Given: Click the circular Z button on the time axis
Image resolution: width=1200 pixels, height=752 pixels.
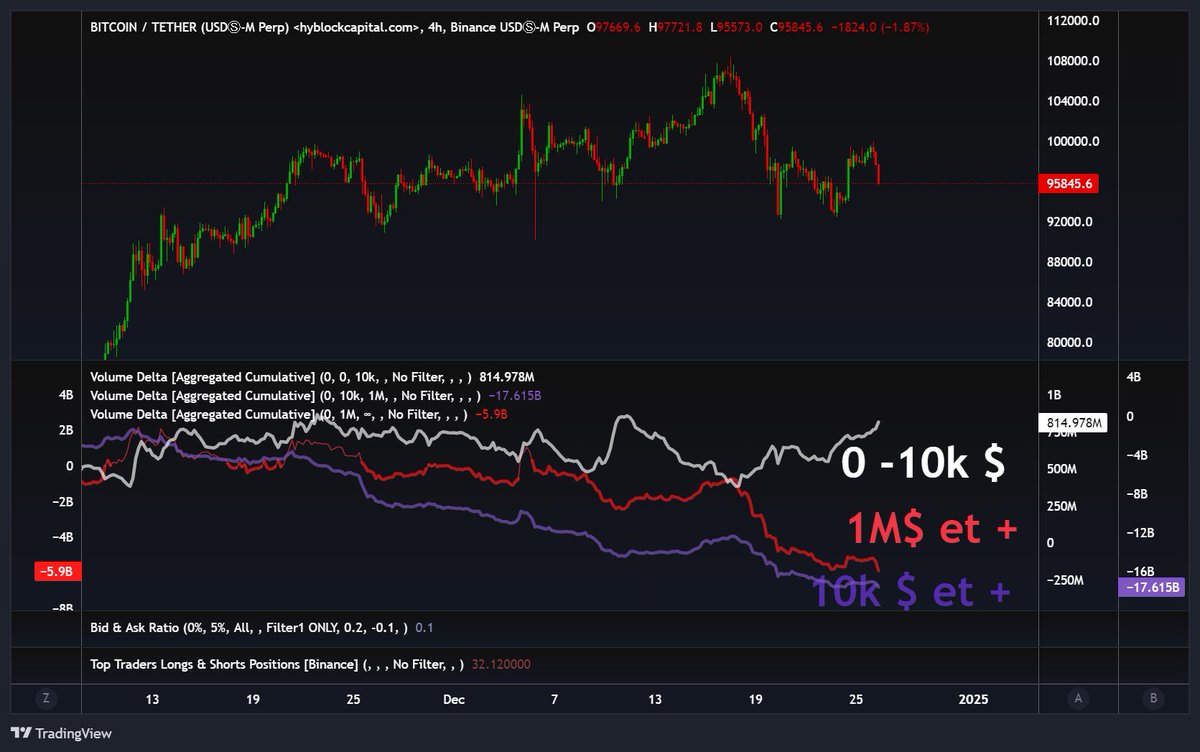Looking at the screenshot, I should tap(44, 698).
